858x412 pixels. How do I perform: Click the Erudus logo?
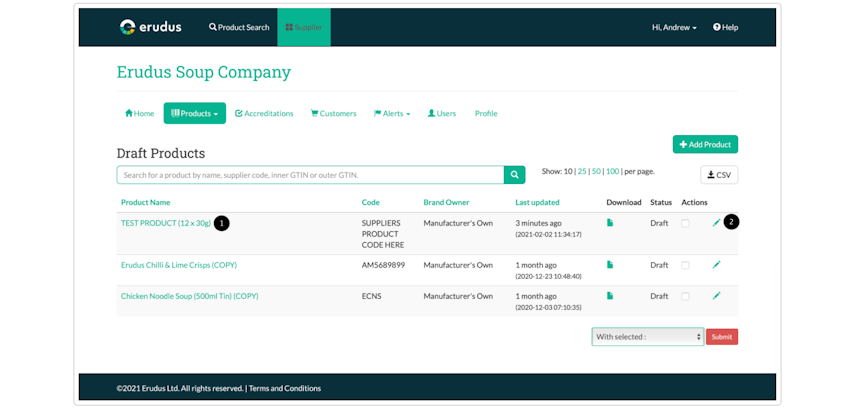(150, 27)
